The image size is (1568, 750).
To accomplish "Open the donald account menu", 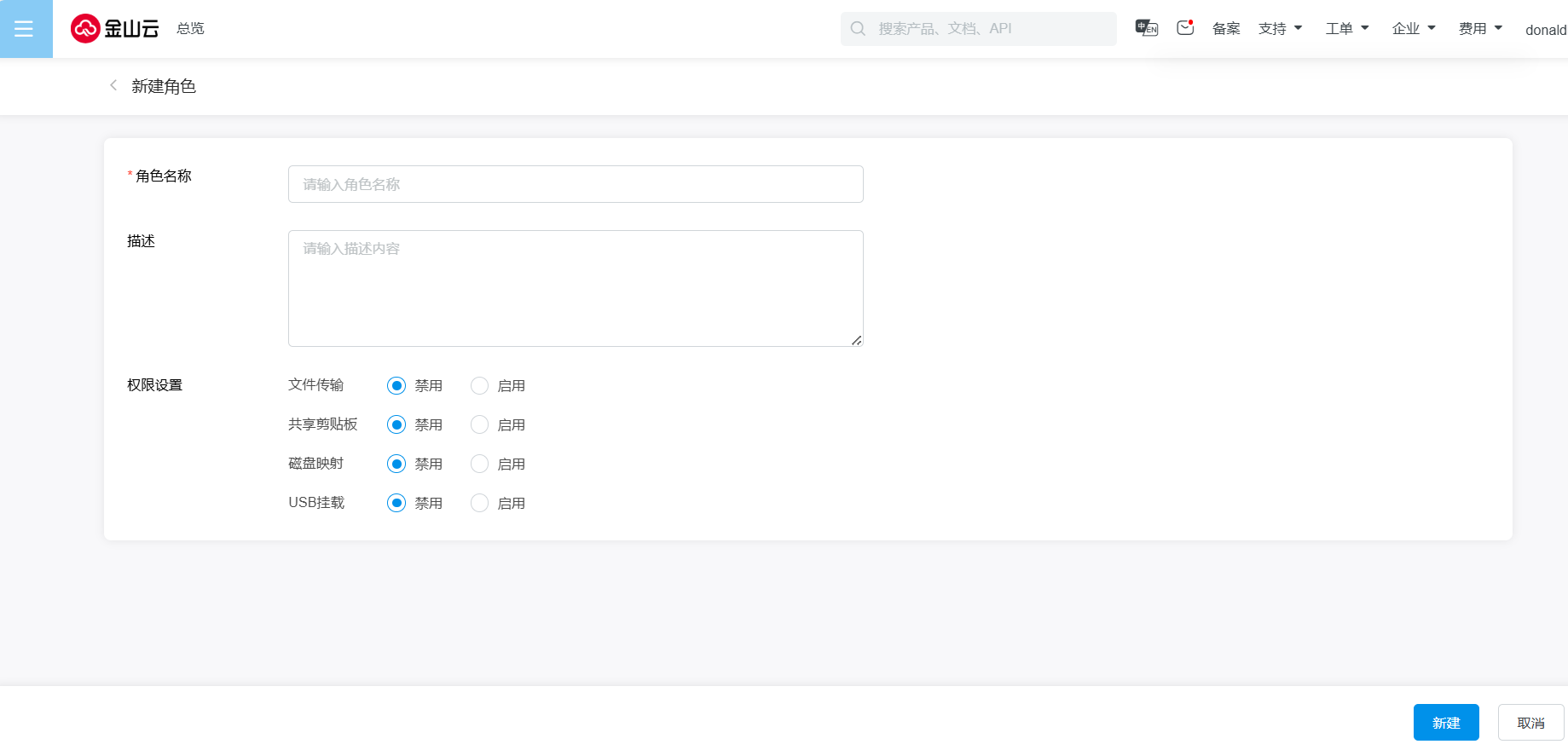I will pos(1546,30).
